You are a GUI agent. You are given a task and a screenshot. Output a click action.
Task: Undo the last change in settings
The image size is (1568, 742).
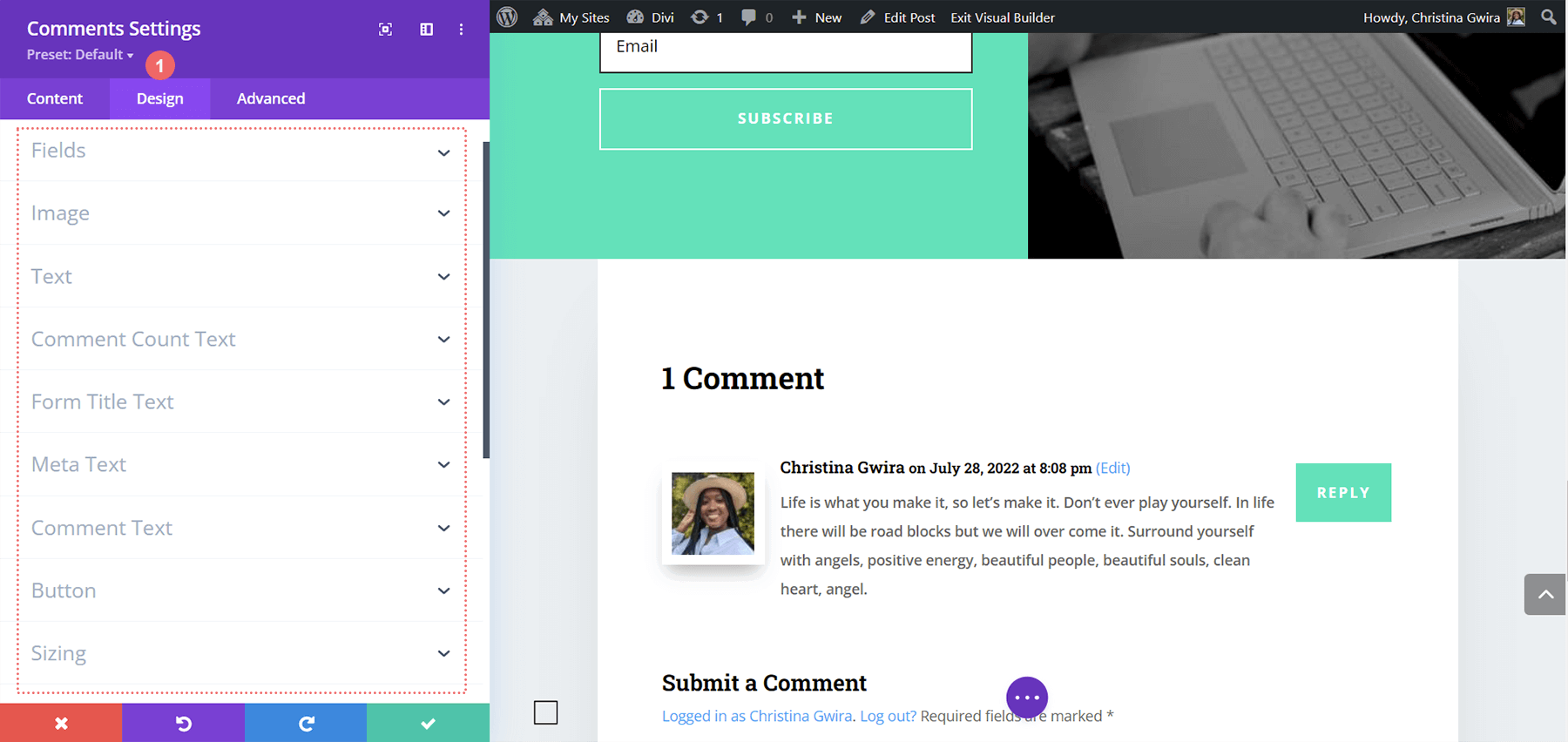click(x=183, y=723)
